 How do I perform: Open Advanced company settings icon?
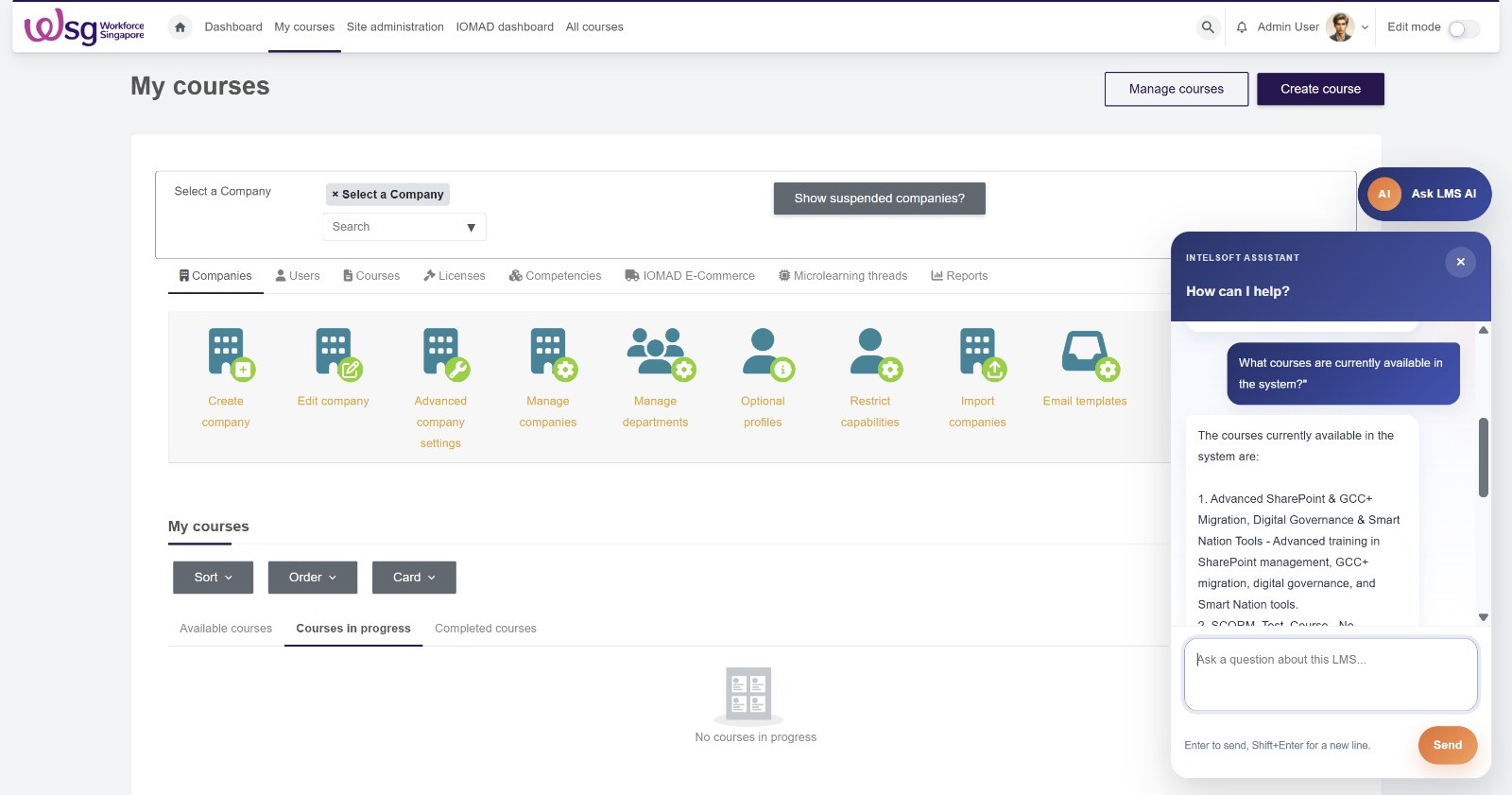(x=446, y=354)
